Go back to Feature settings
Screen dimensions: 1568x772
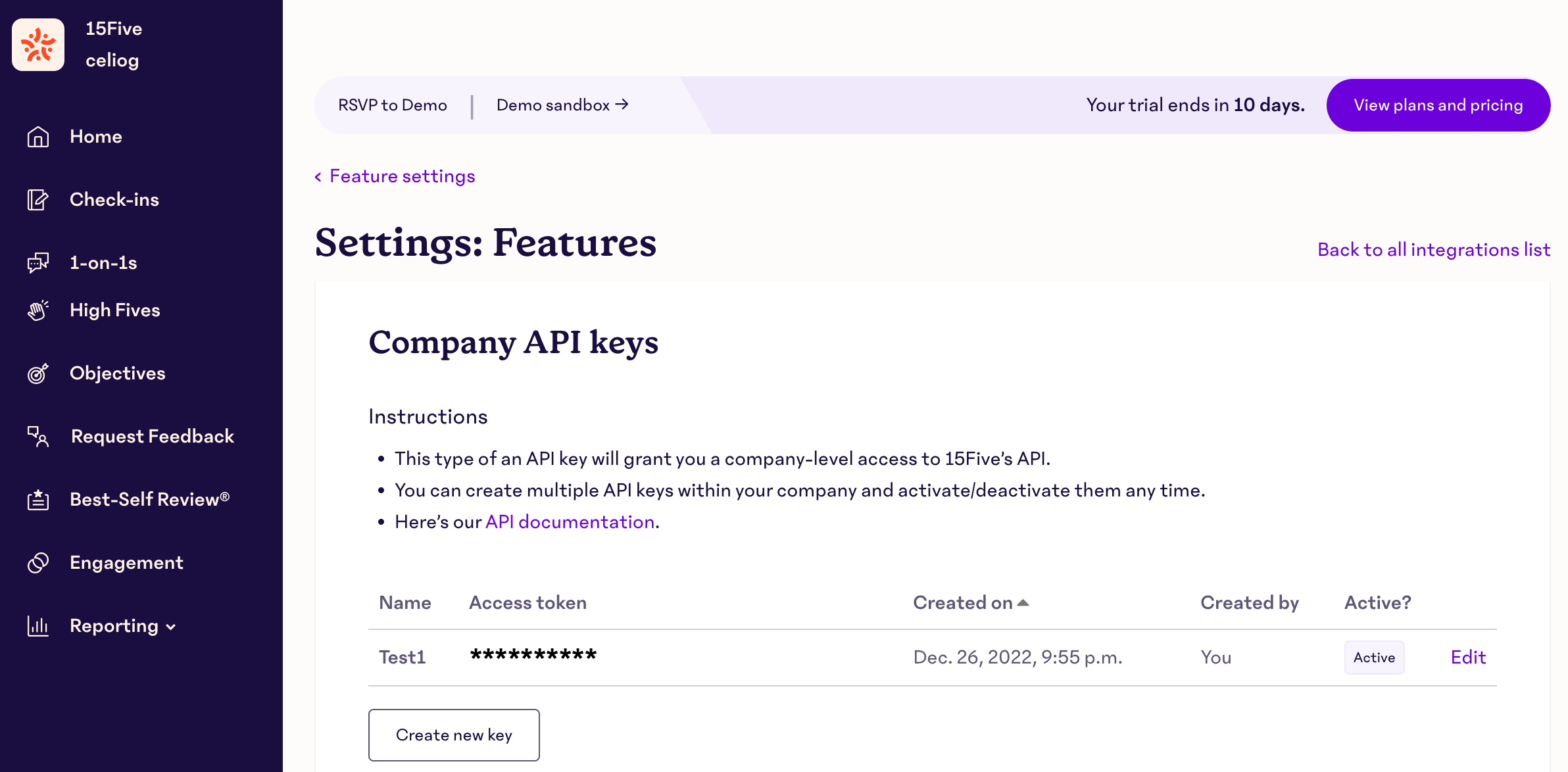[402, 176]
